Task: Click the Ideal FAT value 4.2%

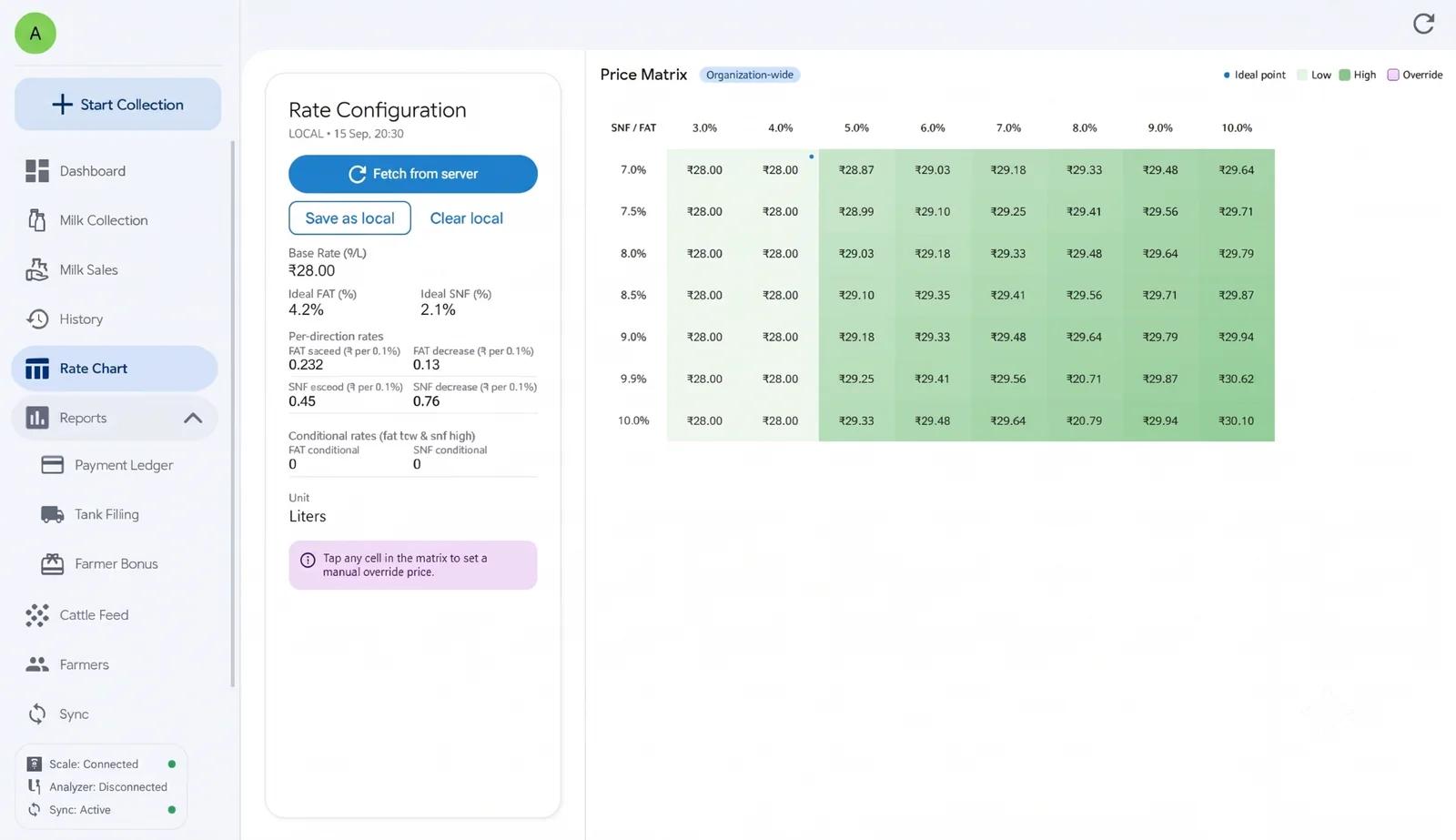Action: point(306,309)
